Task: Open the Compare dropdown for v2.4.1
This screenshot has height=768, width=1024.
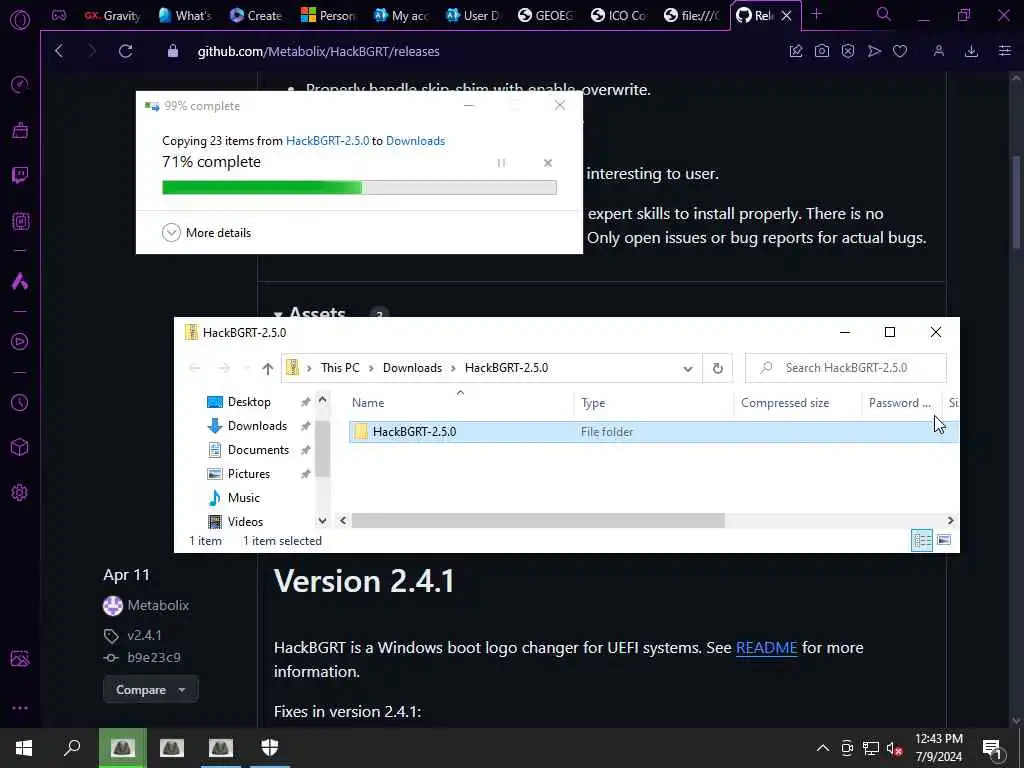Action: pyautogui.click(x=150, y=690)
